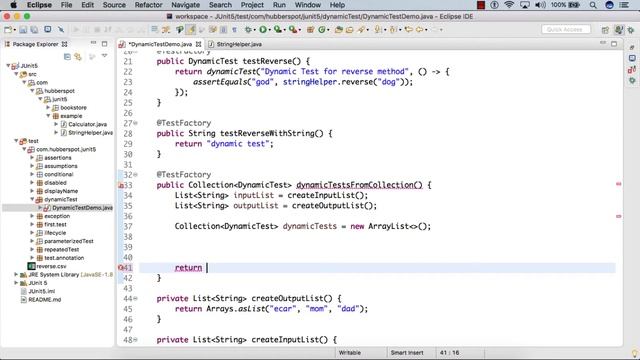This screenshot has width=640, height=360.
Task: Click the warning marker on line 33
Action: (121, 185)
